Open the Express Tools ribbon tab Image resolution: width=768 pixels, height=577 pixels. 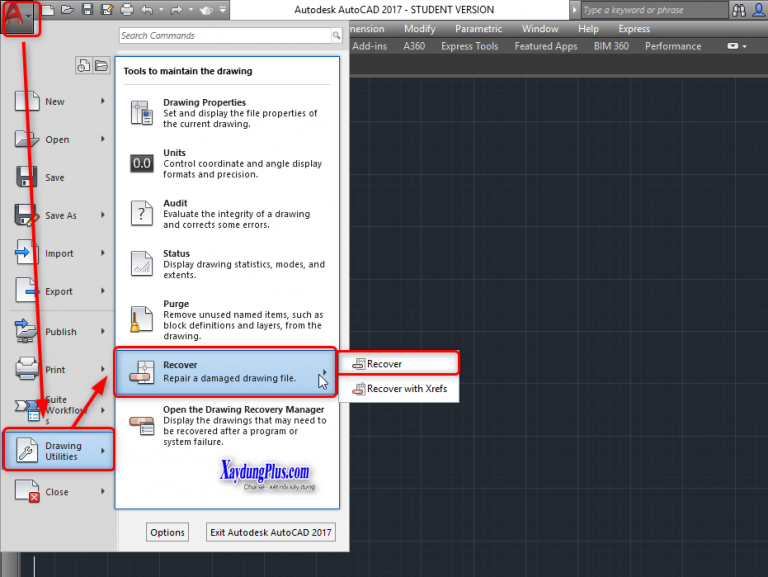tap(469, 46)
